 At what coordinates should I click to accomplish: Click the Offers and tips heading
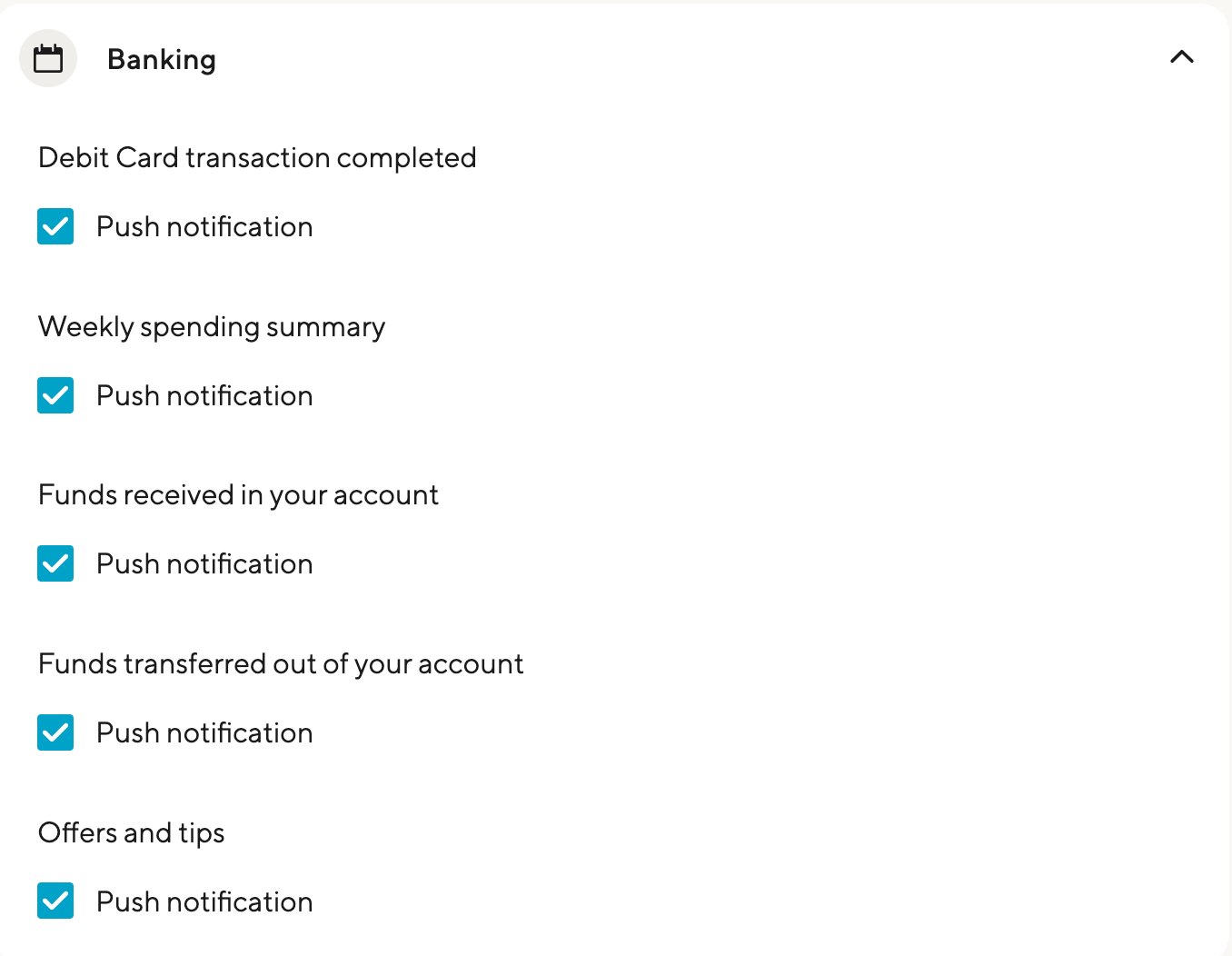click(131, 832)
